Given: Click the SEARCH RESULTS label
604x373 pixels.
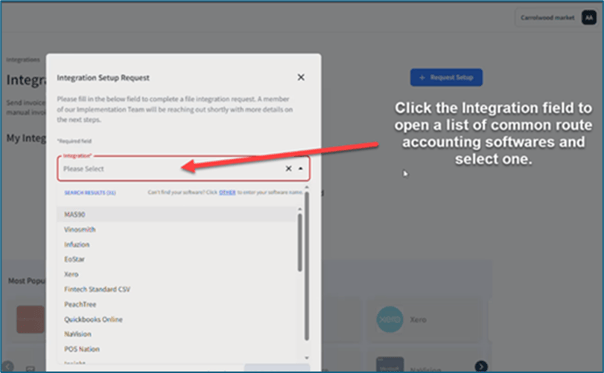Looking at the screenshot, I should [x=90, y=193].
